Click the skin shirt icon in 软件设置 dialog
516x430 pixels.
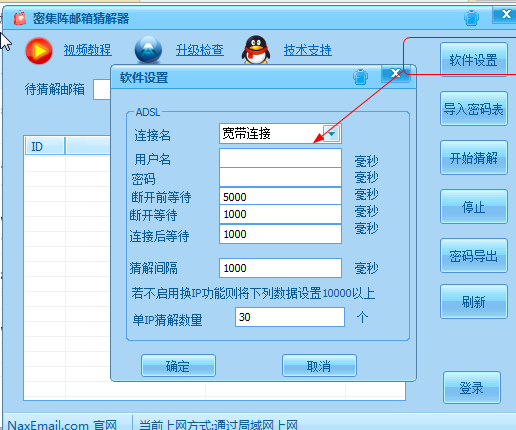[360, 77]
